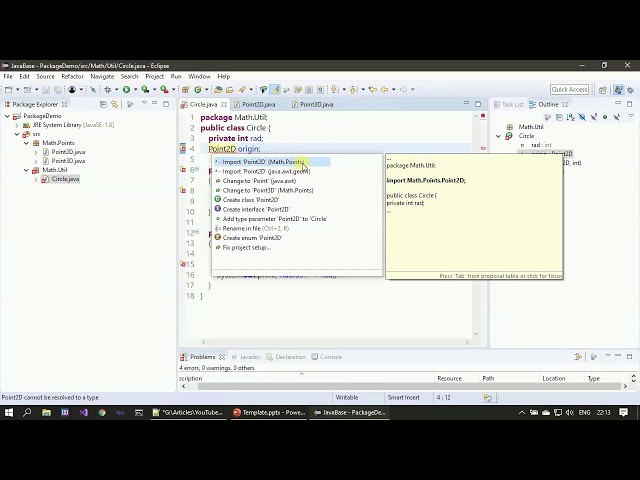Toggle Hide Fields in Outline toolbar
This screenshot has width=640, height=480.
coord(582,118)
